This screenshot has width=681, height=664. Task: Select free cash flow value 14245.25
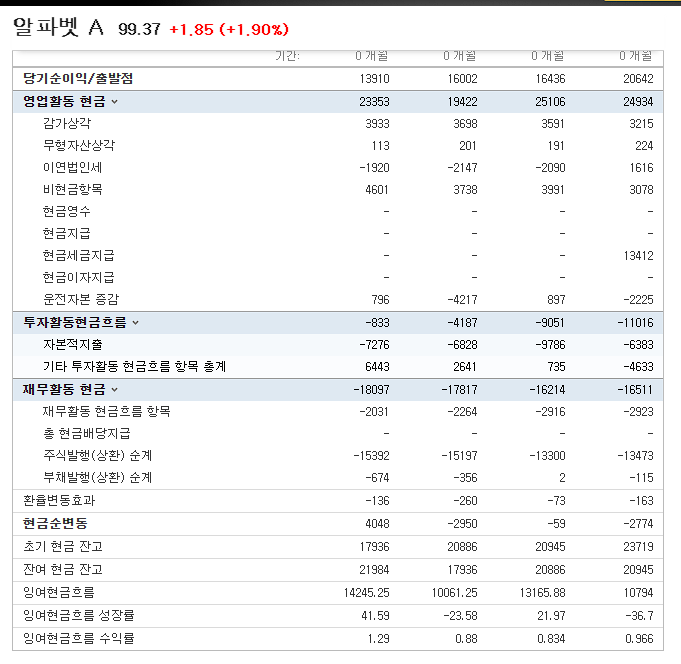click(x=367, y=593)
